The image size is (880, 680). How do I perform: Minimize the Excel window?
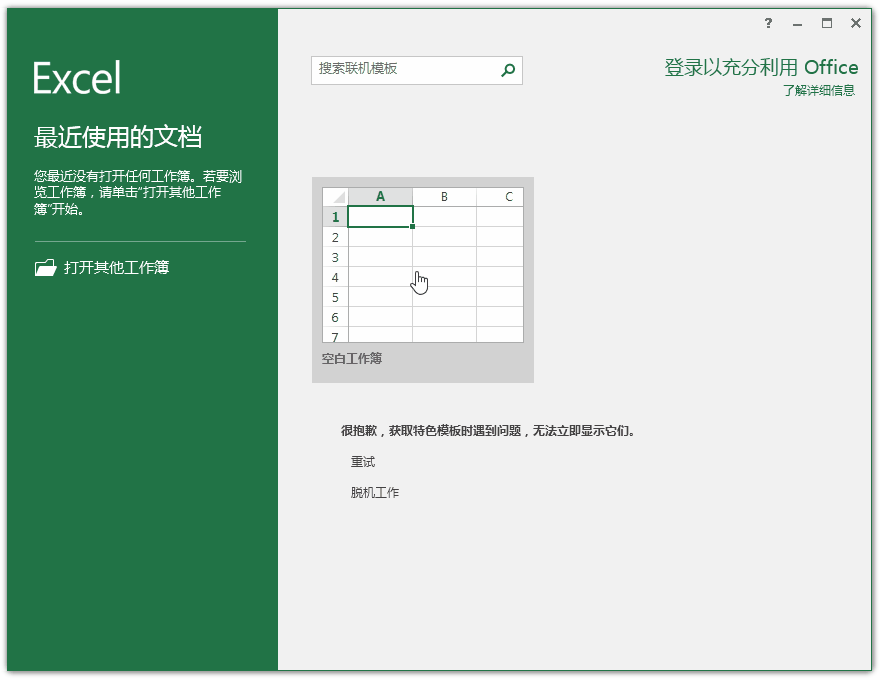click(x=796, y=23)
